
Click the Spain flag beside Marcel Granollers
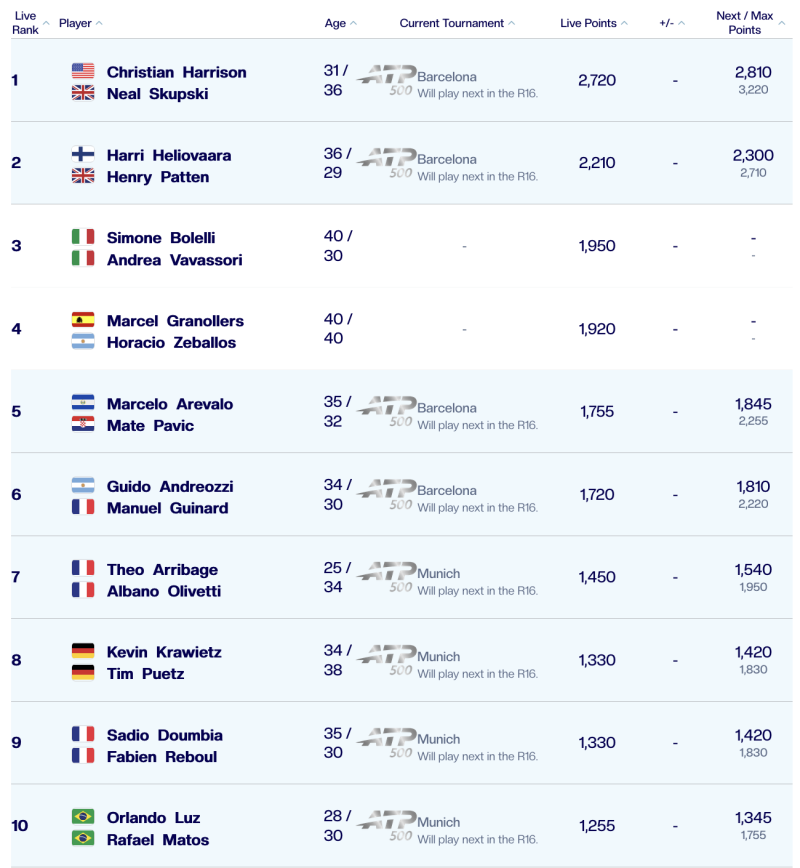(83, 320)
